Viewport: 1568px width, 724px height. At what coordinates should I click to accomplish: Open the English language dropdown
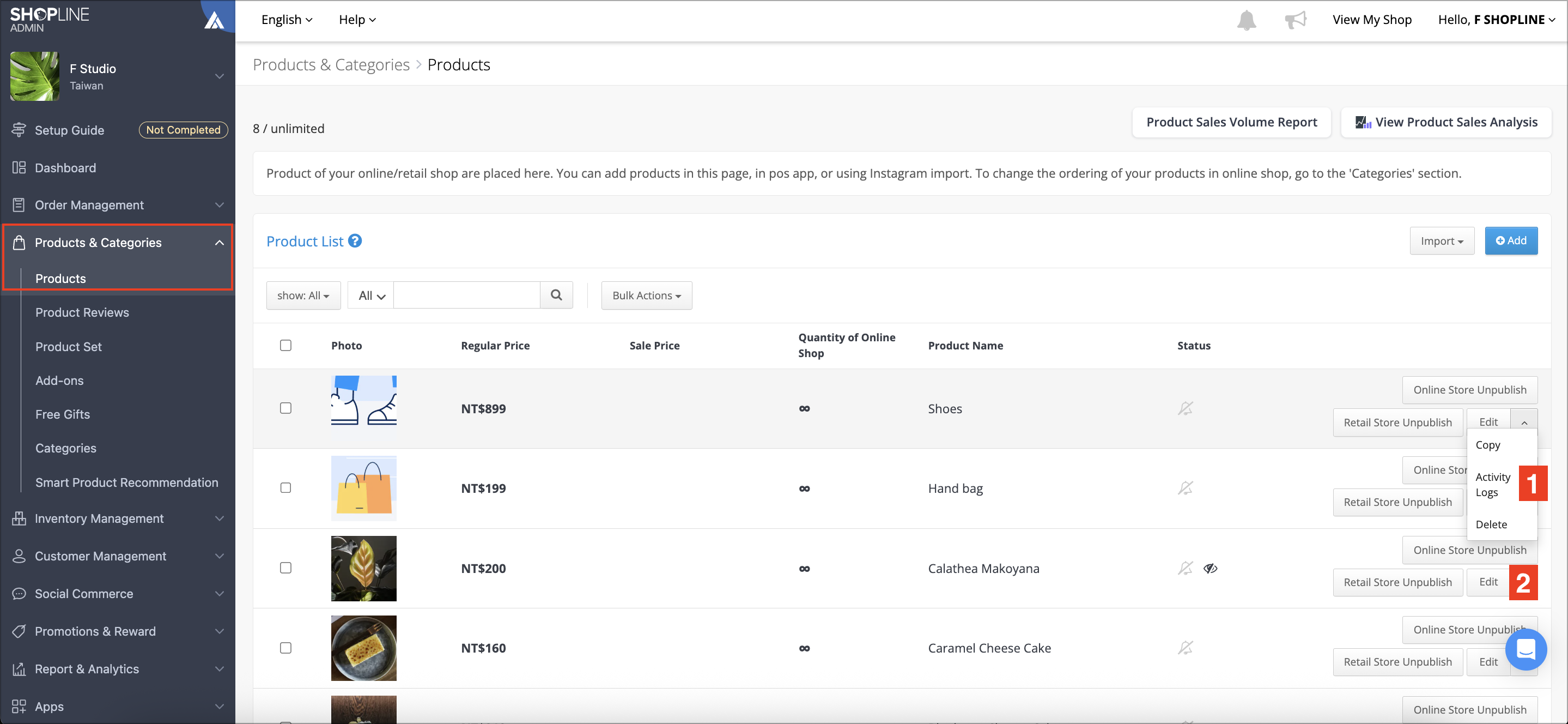pyautogui.click(x=287, y=20)
